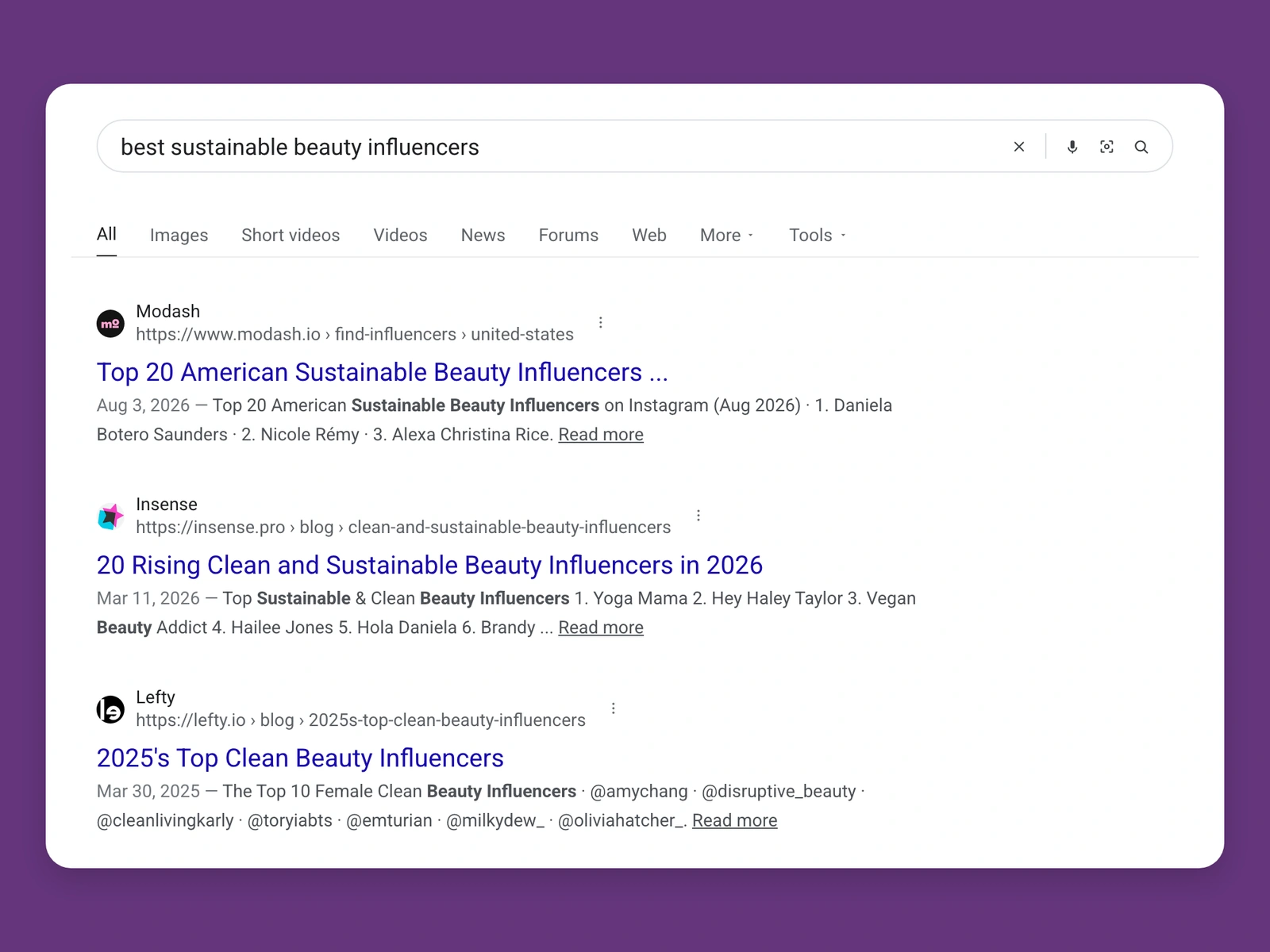Viewport: 1270px width, 952px height.
Task: Click the modash.io URL breadcrumb
Action: click(355, 334)
